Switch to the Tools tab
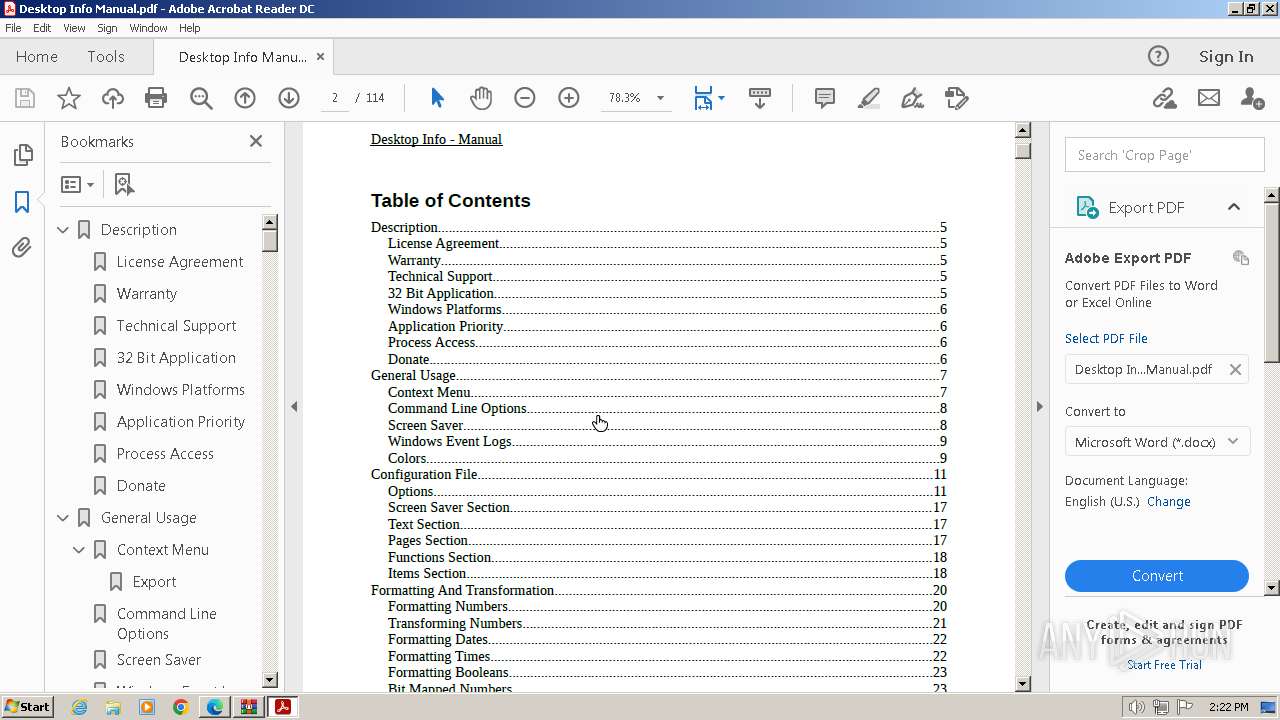1280x720 pixels. point(106,57)
